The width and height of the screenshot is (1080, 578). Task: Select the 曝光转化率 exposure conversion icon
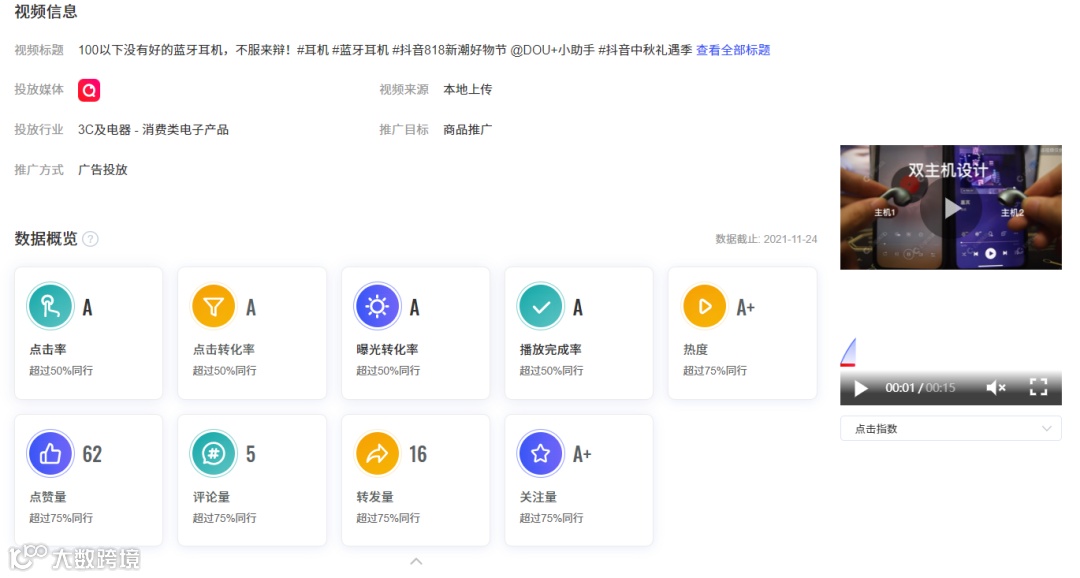coord(378,306)
